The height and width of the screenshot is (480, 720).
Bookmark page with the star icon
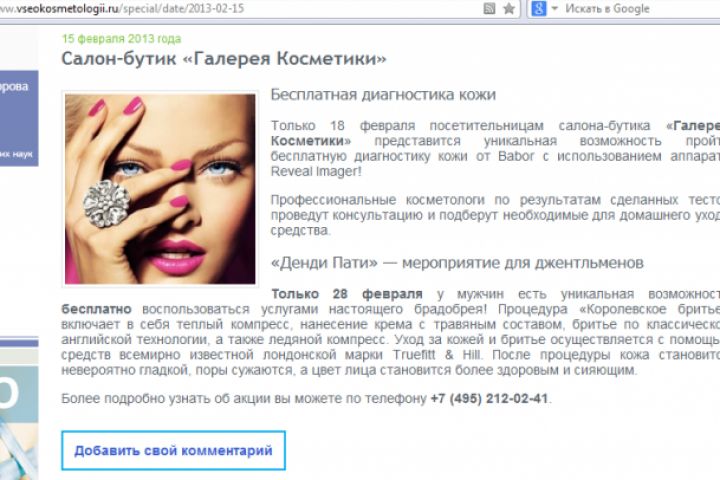(509, 8)
